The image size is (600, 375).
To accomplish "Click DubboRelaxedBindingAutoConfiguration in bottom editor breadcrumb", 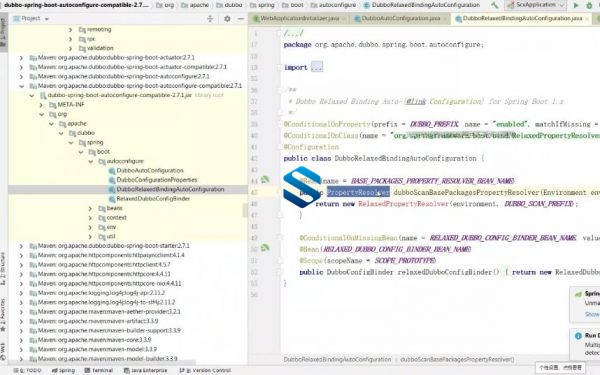I will coord(337,359).
